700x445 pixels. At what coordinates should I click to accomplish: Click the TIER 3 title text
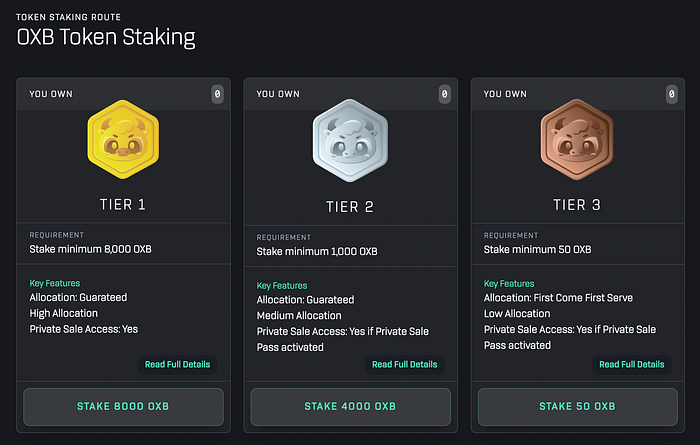577,206
